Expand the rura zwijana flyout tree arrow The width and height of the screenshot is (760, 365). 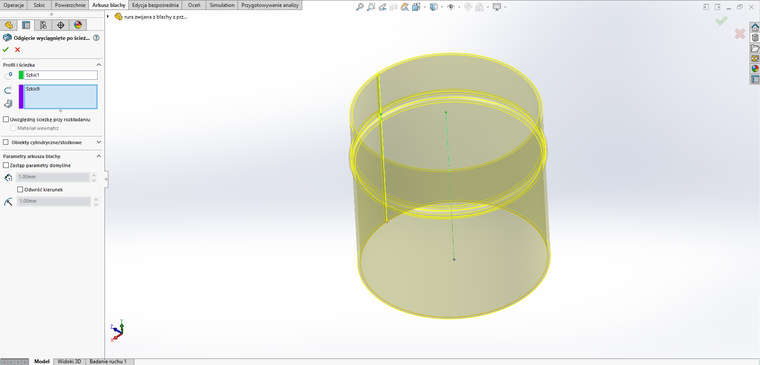[x=108, y=16]
